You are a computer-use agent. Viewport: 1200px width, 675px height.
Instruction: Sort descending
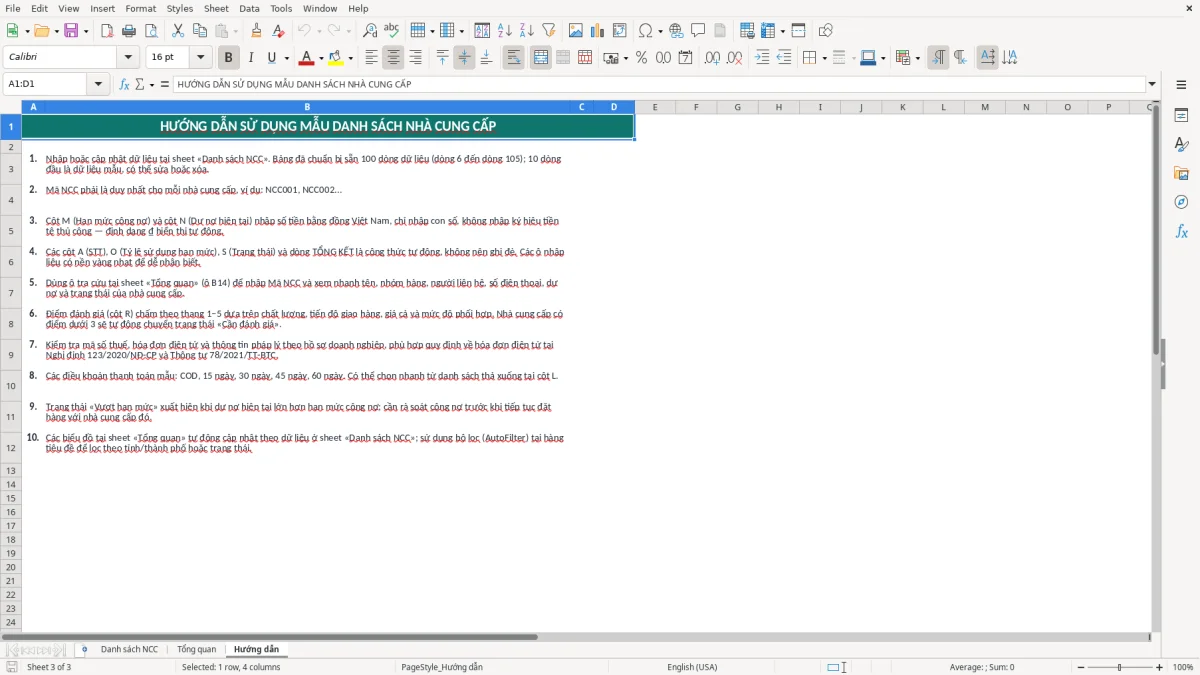coord(526,31)
